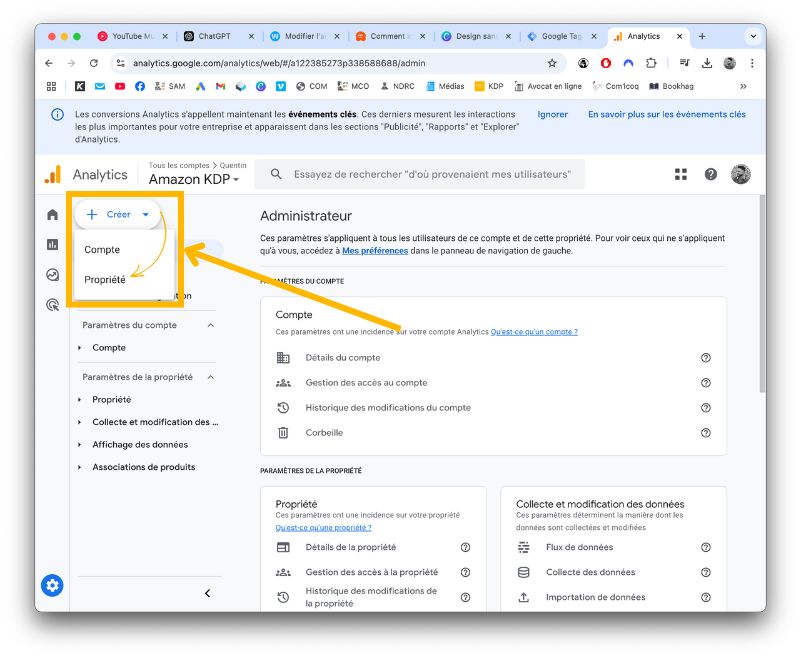801x658 pixels.
Task: Click help icon for Détails du compte
Action: 705,358
